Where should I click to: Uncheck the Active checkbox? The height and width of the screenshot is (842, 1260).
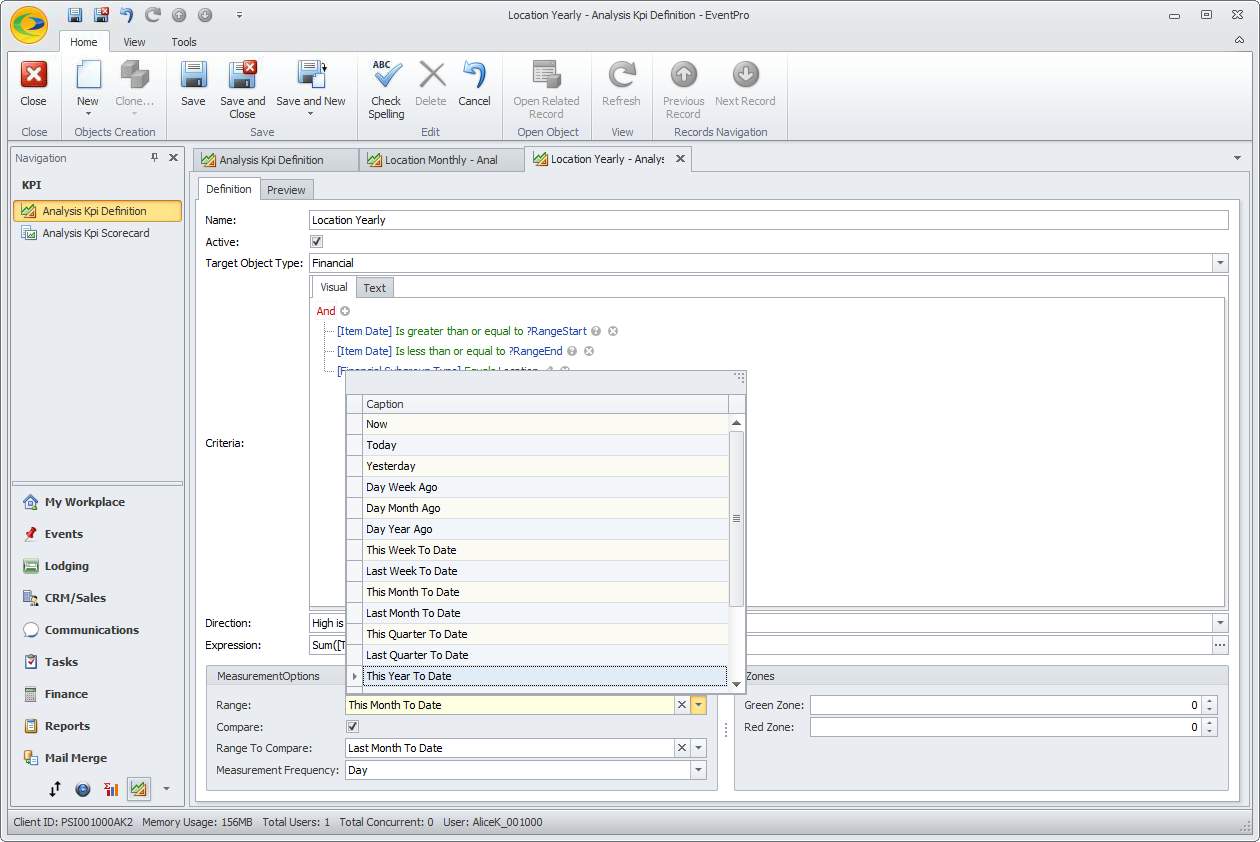[317, 242]
